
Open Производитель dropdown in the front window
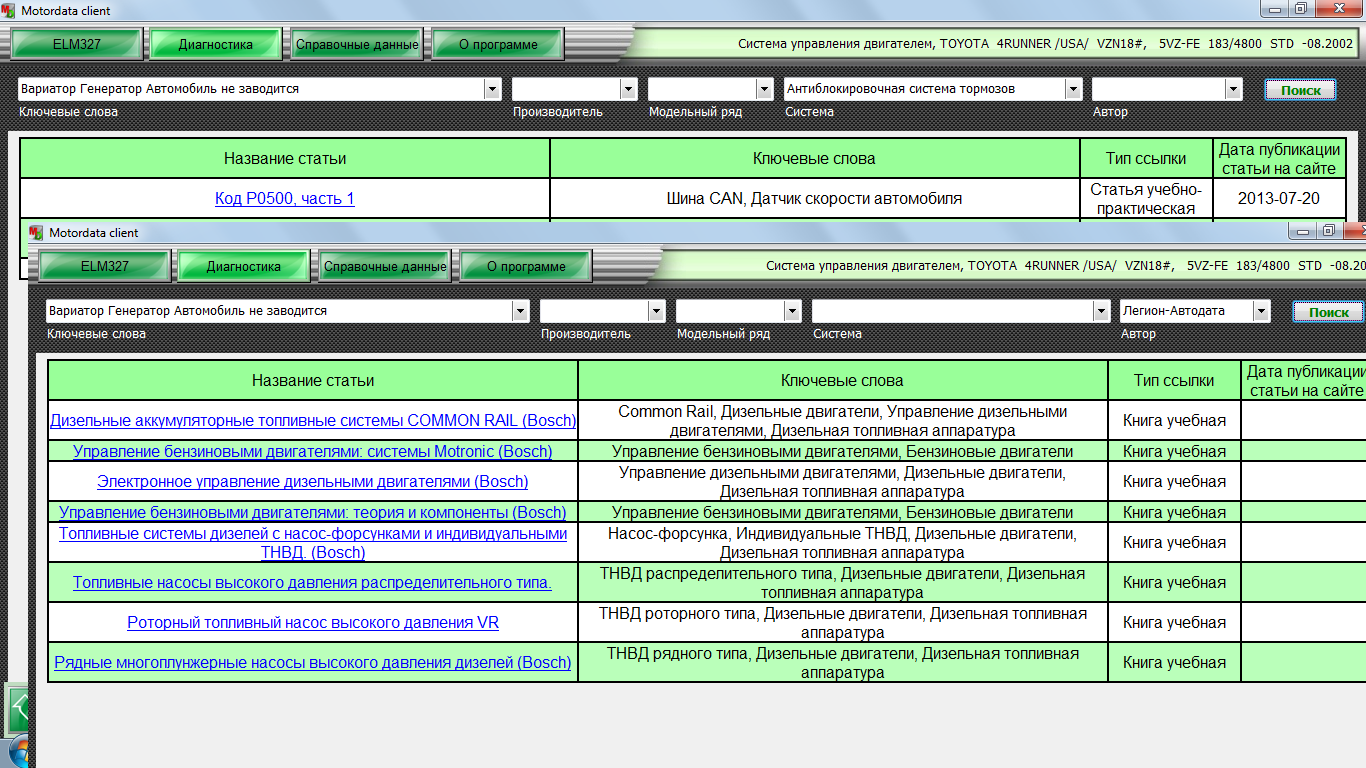656,311
